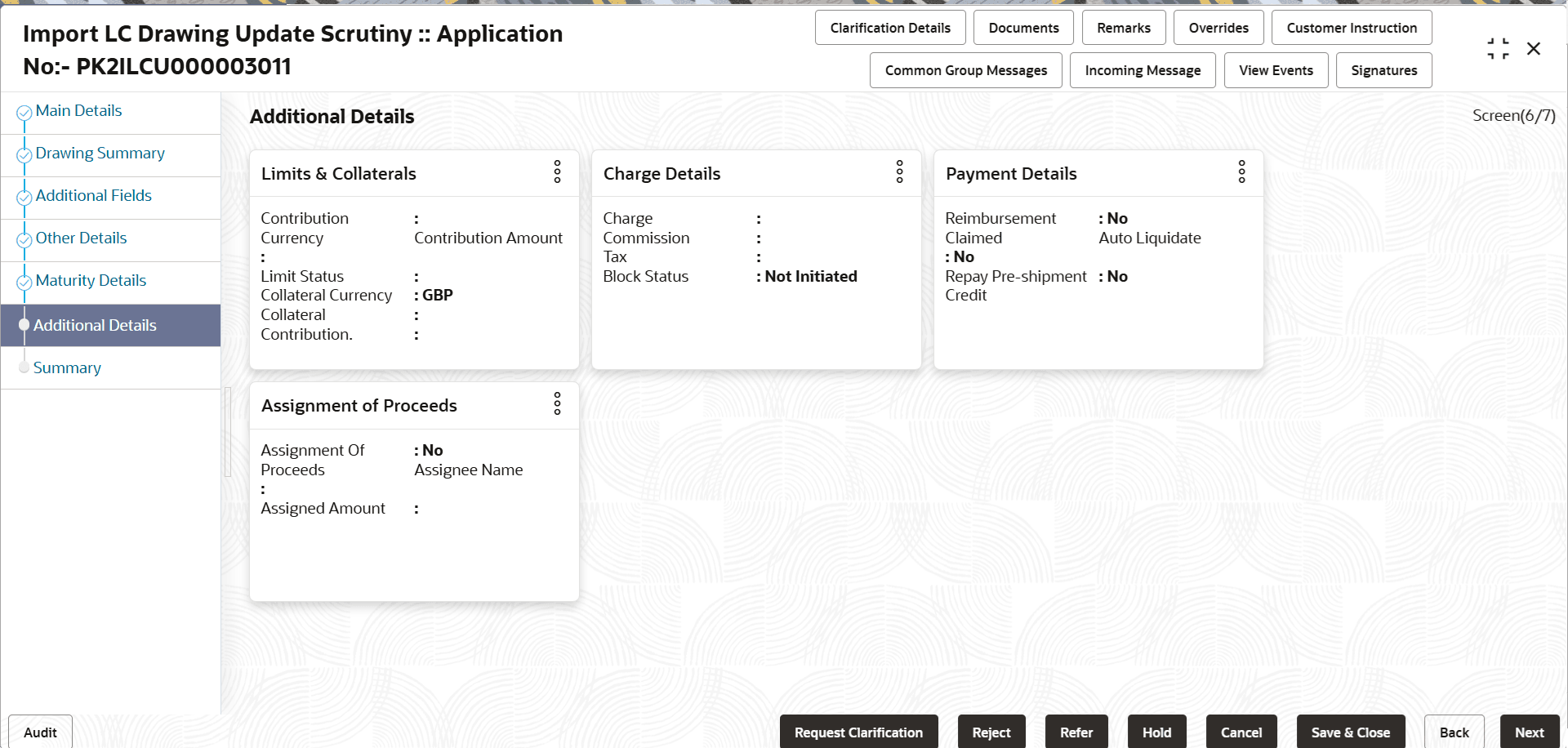Click the Charge Details card title
Viewport: 1568px width, 748px height.
pyautogui.click(x=661, y=174)
